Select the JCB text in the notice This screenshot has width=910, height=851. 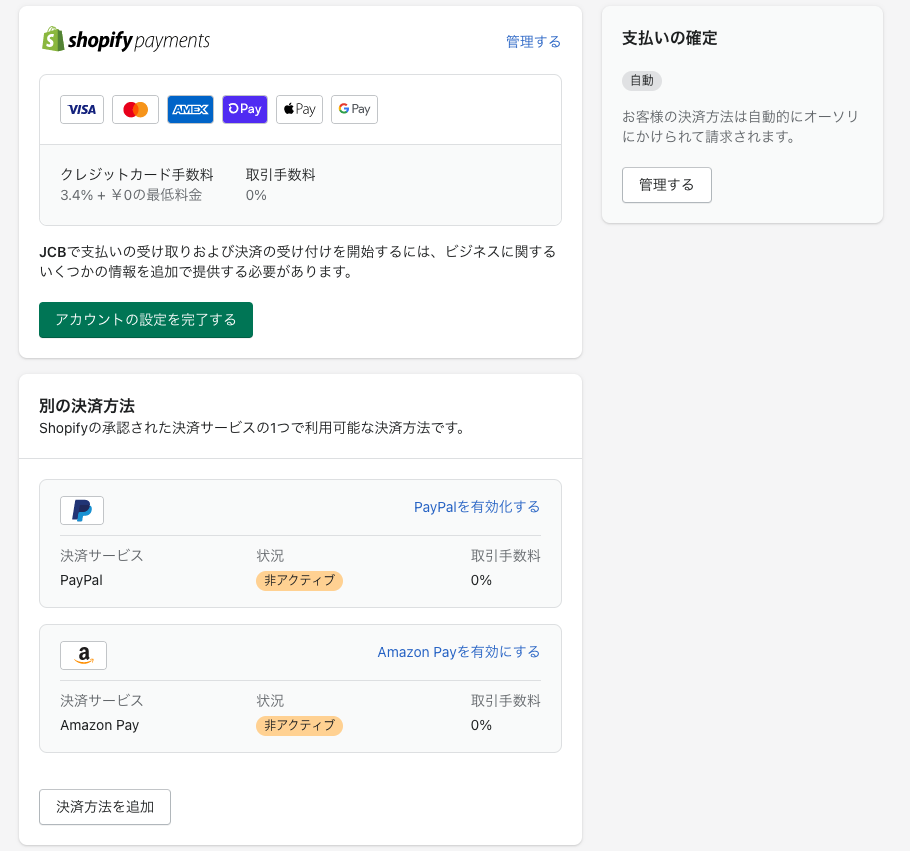click(48, 251)
